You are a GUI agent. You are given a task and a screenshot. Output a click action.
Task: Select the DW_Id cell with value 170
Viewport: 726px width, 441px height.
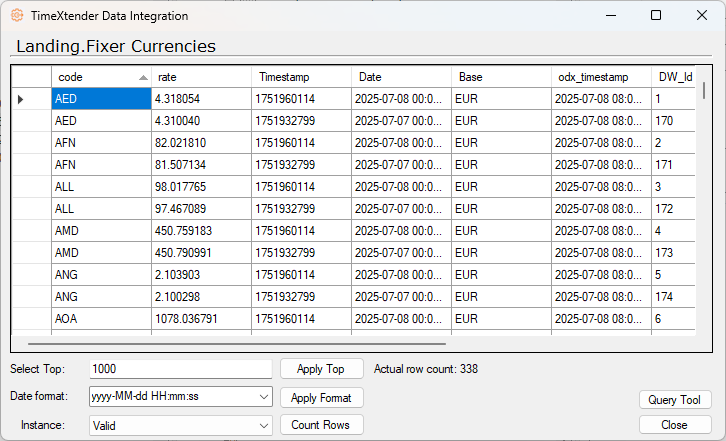tap(674, 121)
